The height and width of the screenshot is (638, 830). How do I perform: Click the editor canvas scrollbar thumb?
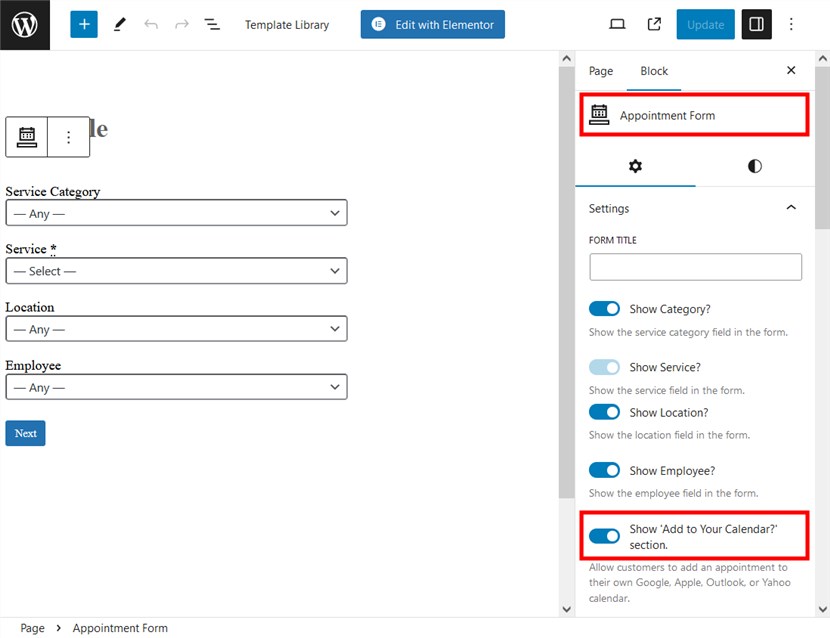(566, 282)
